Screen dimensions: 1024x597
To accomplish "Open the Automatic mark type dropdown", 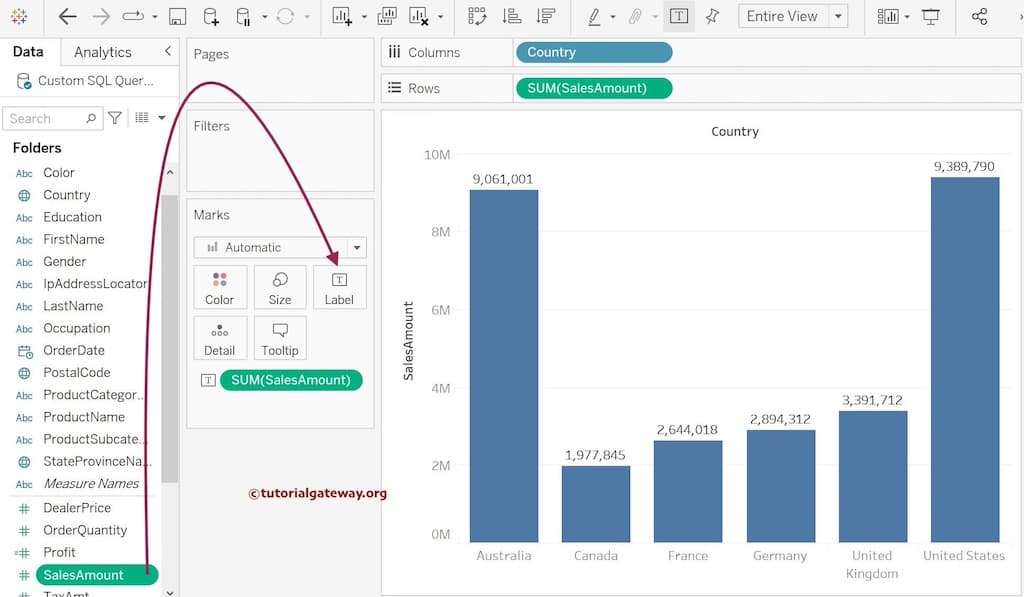I will coord(357,247).
